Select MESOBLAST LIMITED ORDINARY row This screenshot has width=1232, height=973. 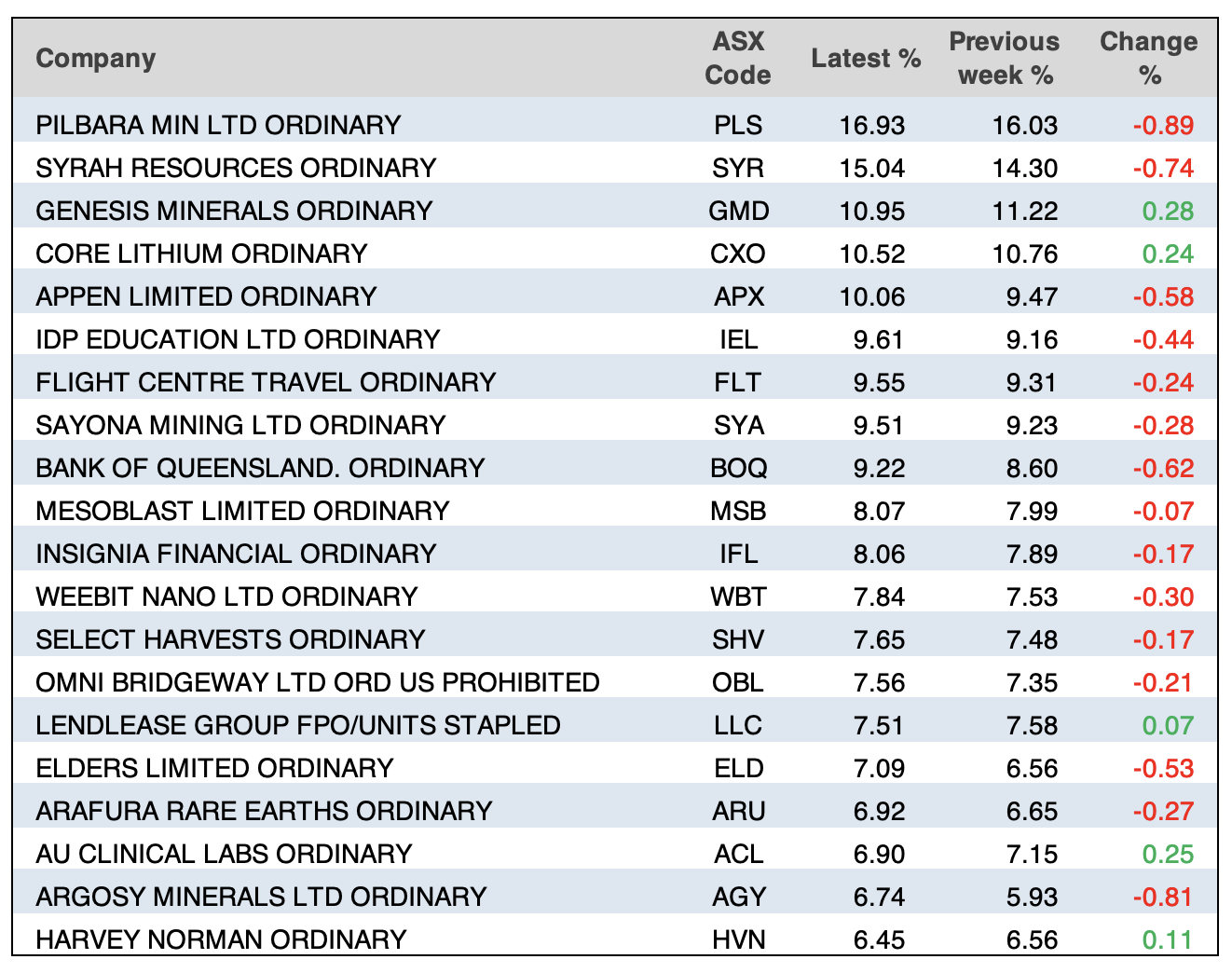[x=242, y=511]
